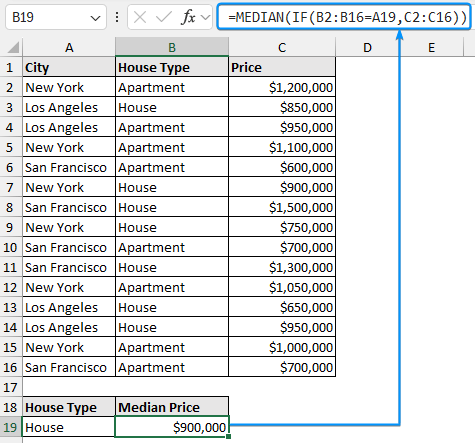Select the cell with $600,000

point(282,167)
